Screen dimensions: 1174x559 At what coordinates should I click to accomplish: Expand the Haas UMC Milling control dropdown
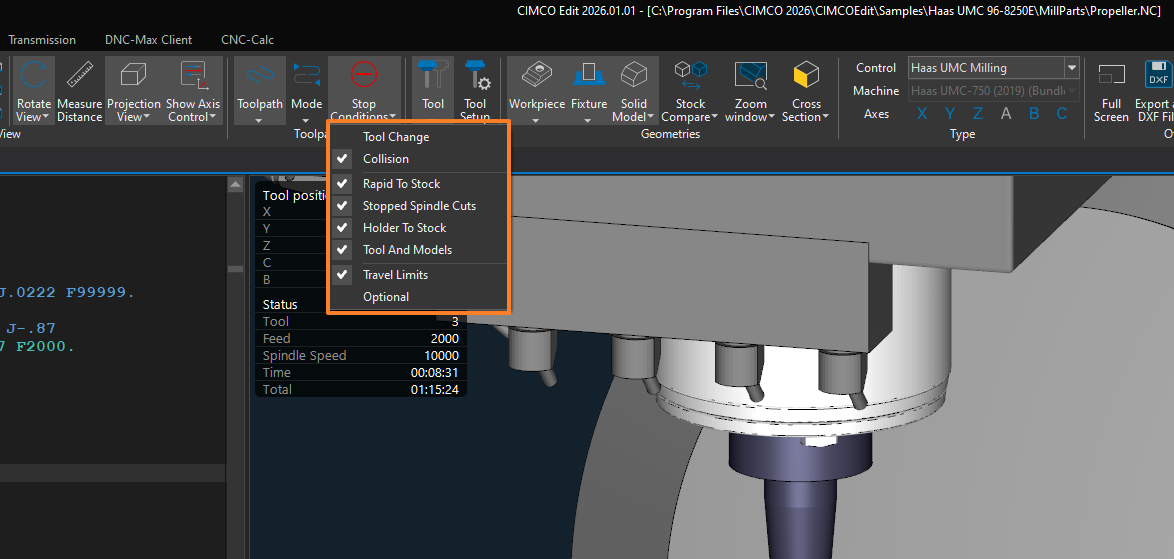(1072, 68)
